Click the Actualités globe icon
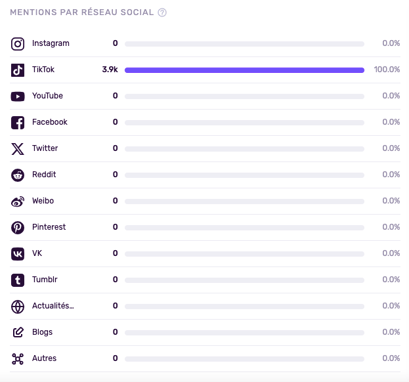Image resolution: width=409 pixels, height=382 pixels. (18, 307)
